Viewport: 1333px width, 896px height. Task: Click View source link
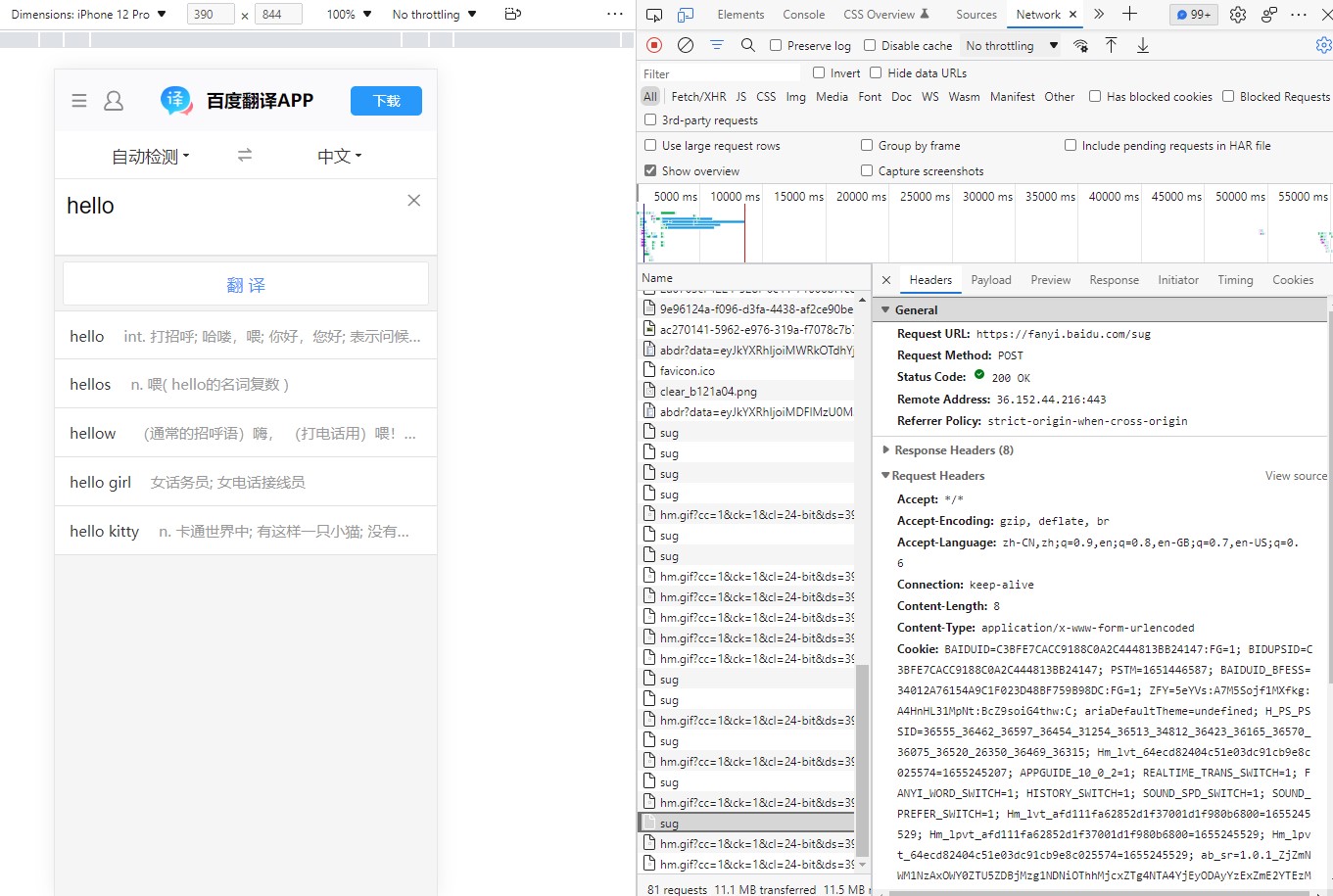click(1296, 476)
